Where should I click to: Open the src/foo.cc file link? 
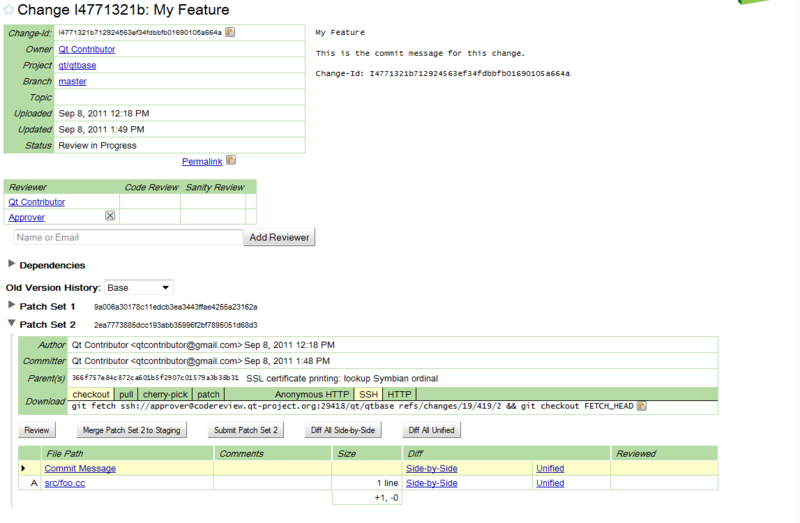(x=66, y=483)
